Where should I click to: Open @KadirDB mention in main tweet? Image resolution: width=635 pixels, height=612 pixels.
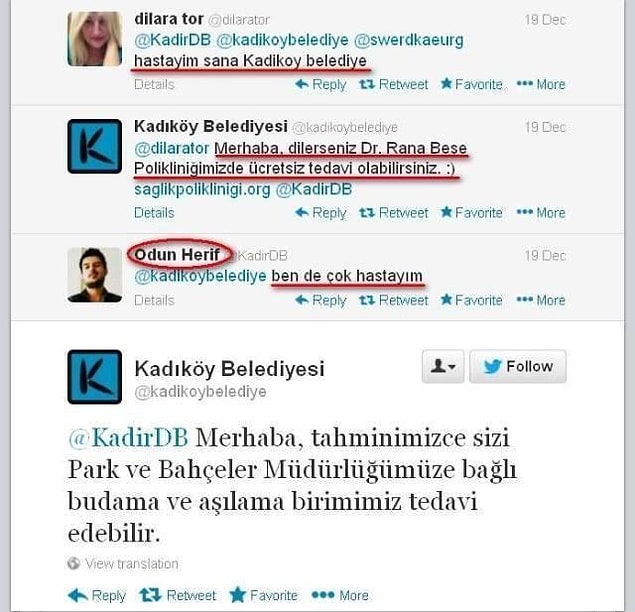point(128,438)
